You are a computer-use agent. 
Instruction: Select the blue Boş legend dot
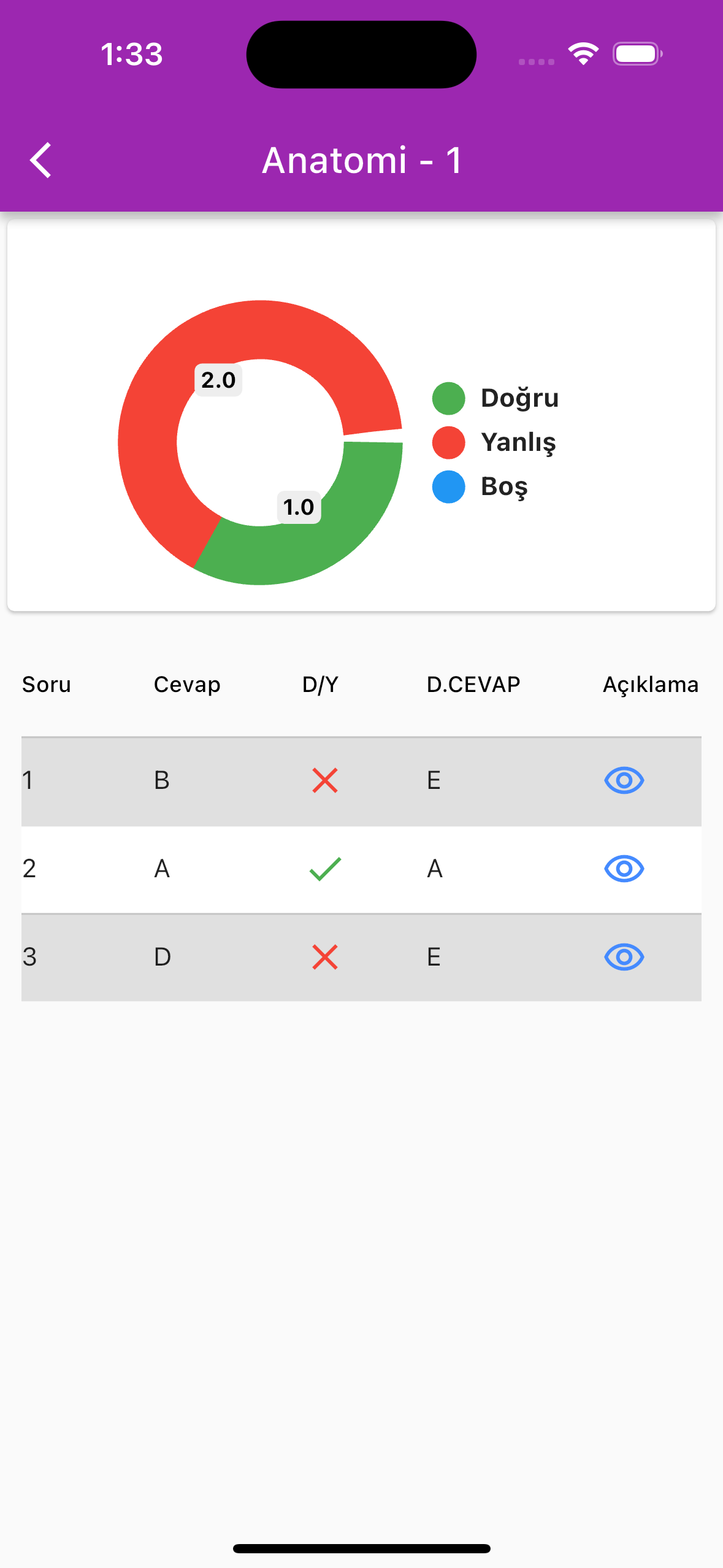(448, 486)
